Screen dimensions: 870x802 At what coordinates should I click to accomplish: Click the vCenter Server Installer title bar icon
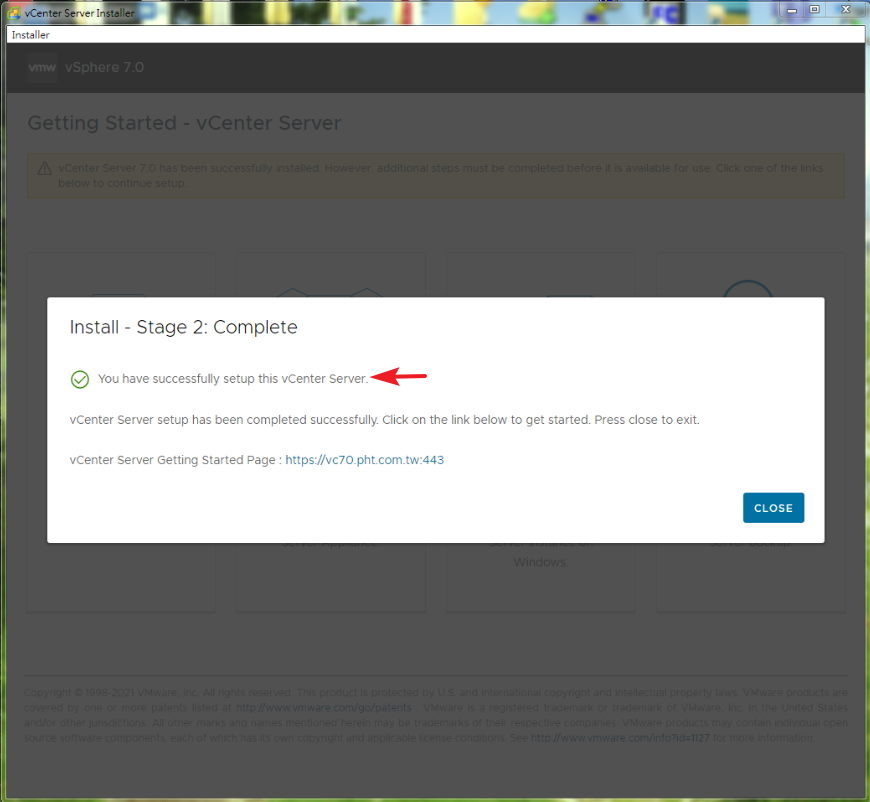[x=14, y=12]
